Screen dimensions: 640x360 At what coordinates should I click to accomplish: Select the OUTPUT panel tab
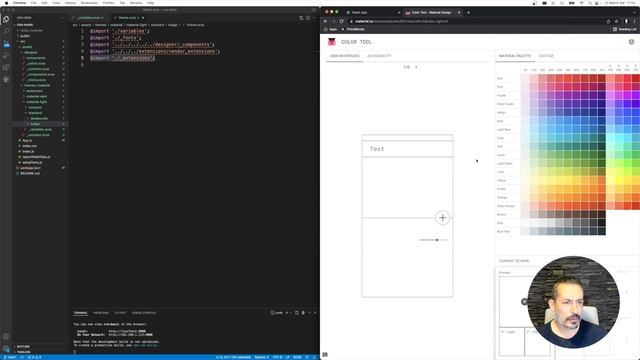(120, 313)
